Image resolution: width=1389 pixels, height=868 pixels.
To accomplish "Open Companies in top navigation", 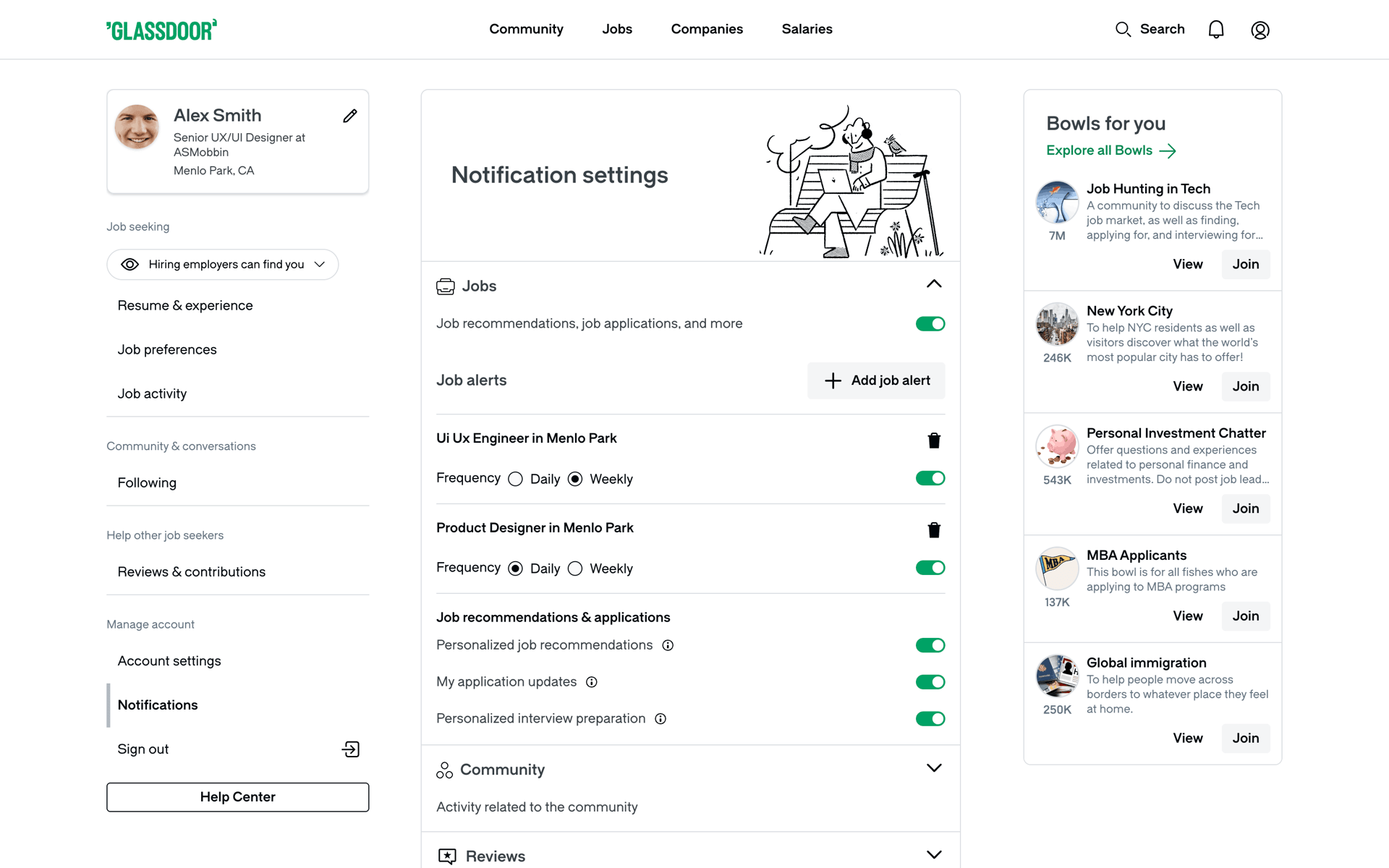I will point(707,30).
